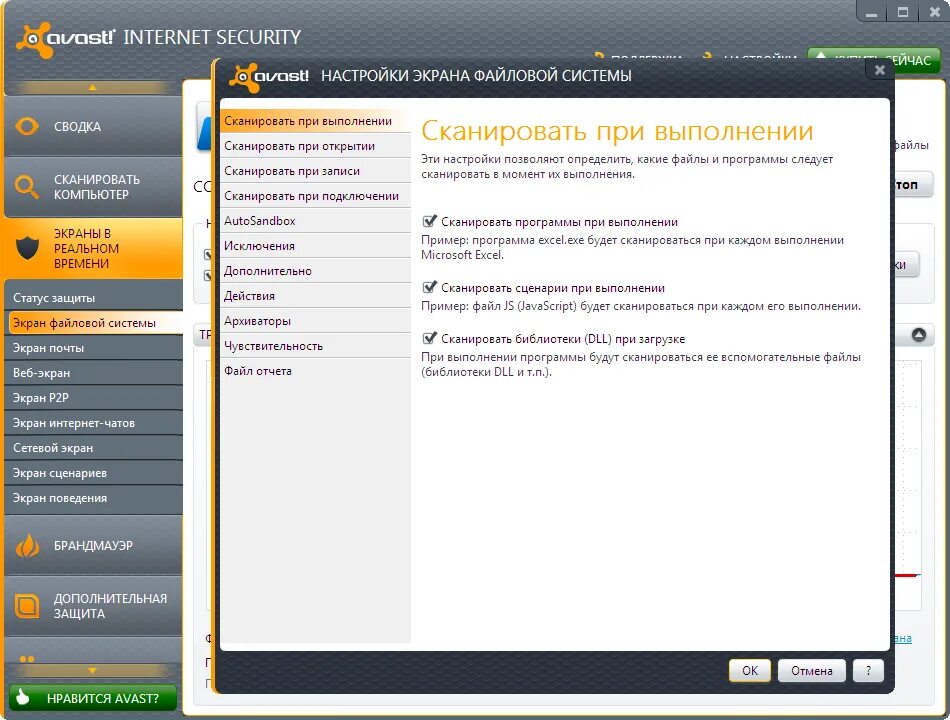Click the avast! logo in settings dialog header
The width and height of the screenshot is (950, 720).
coord(269,77)
